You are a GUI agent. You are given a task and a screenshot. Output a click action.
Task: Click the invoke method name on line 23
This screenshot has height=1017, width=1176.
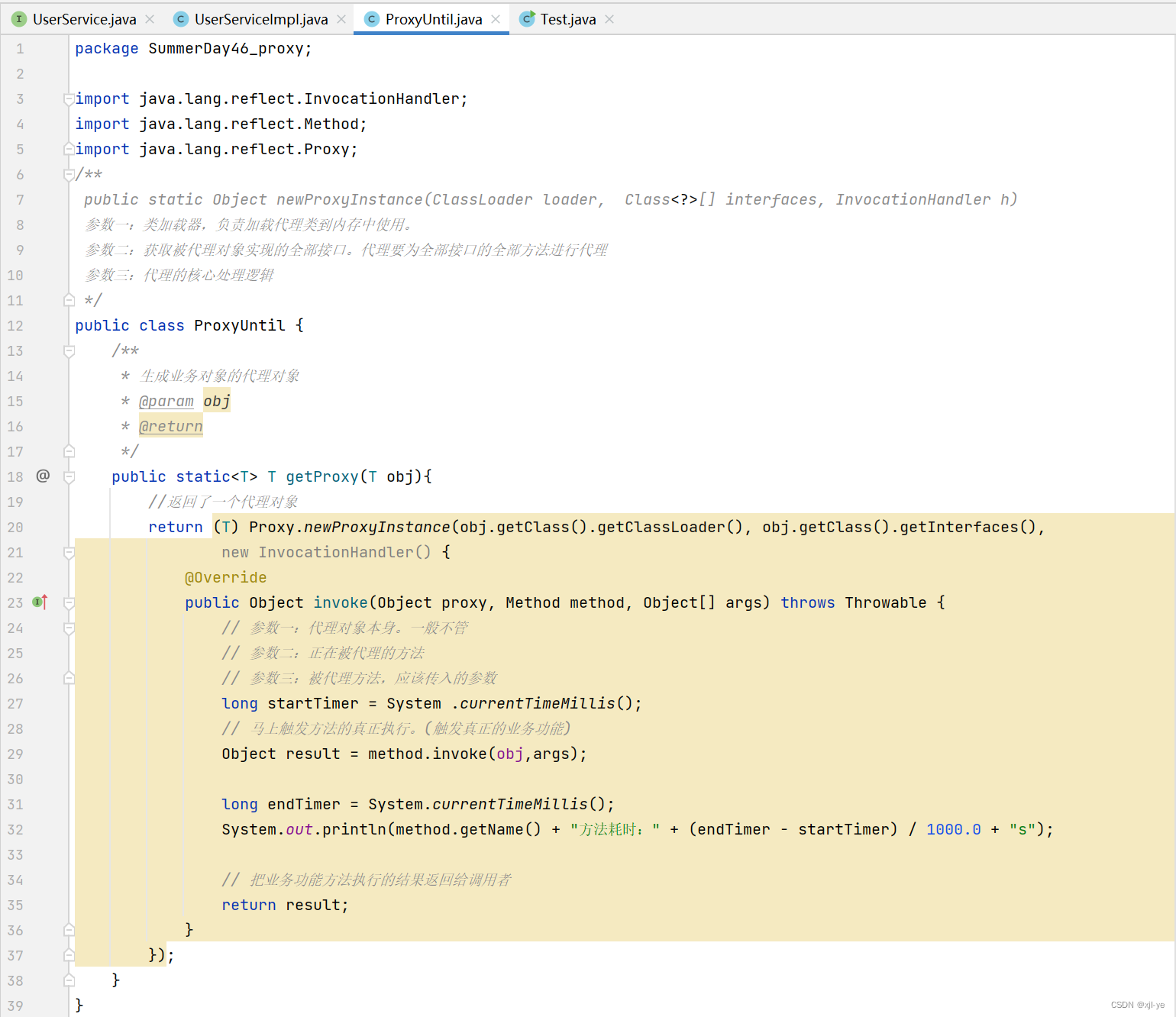(x=341, y=602)
